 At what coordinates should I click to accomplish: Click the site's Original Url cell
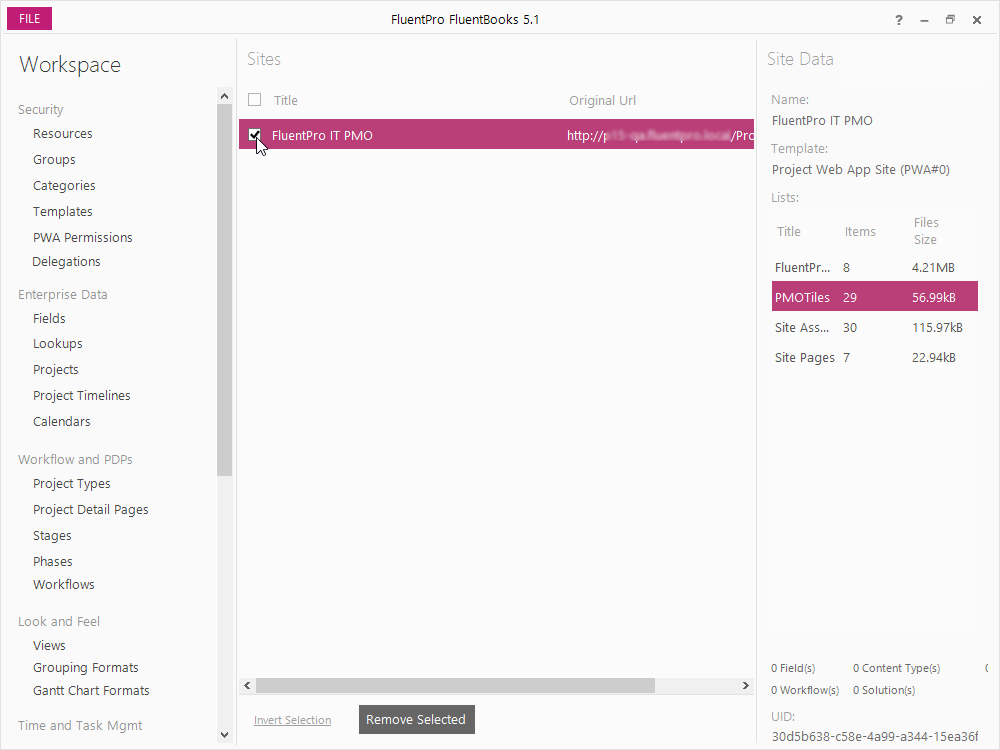click(660, 135)
